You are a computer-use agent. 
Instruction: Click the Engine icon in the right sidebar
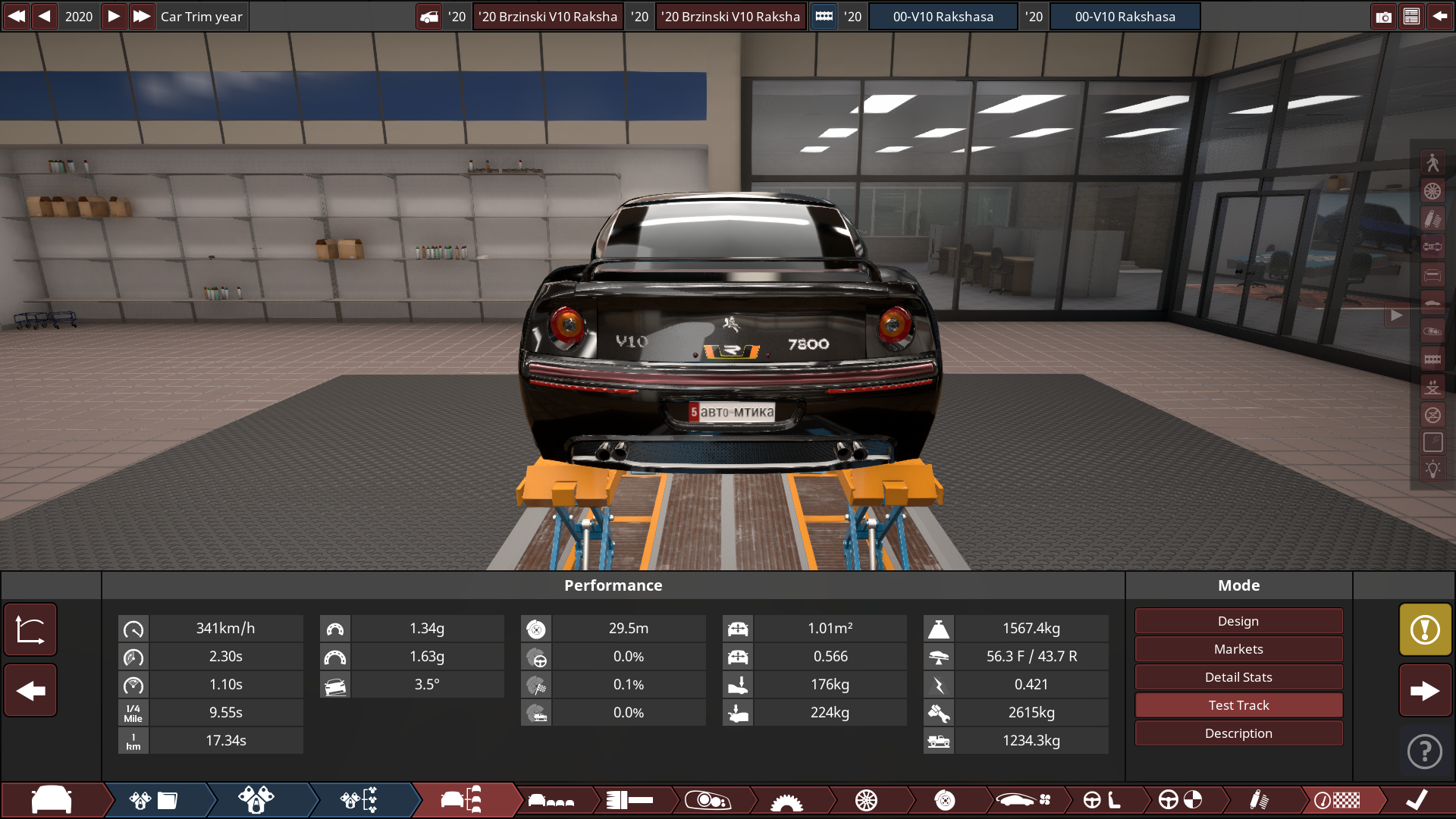pos(1433,360)
